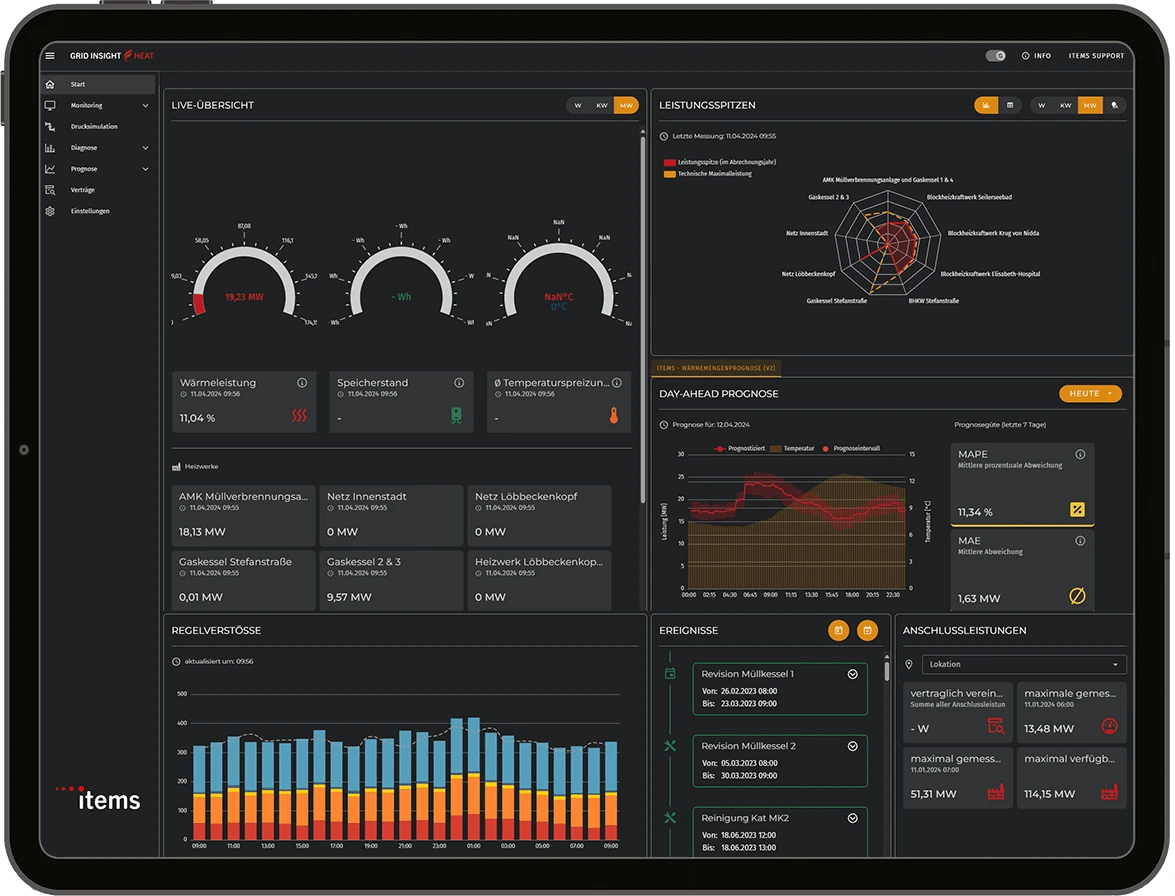Open the Einstellungen gear icon
Viewport: 1175px width, 896px height.
click(50, 211)
